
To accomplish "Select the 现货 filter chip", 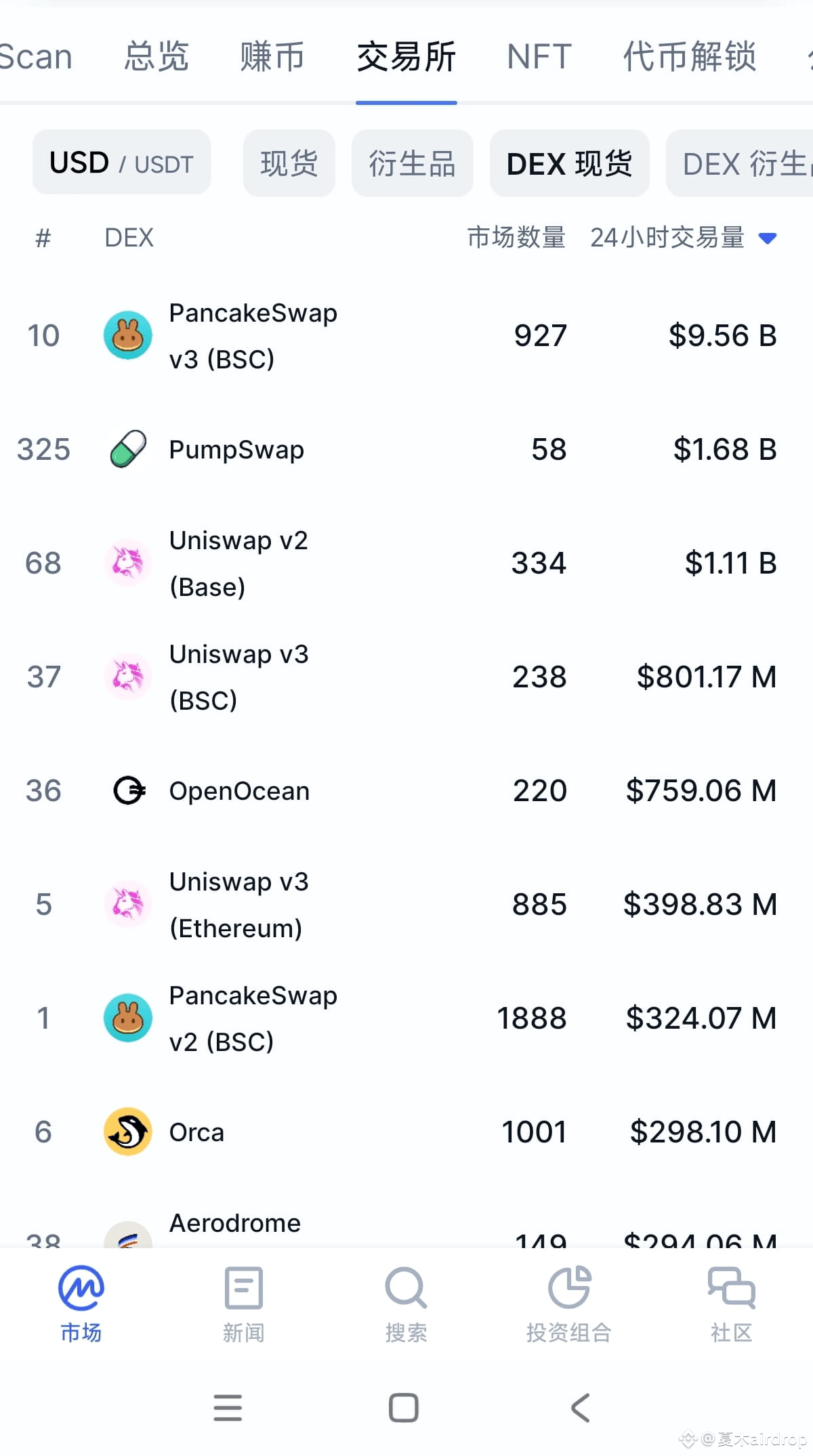I will (289, 163).
